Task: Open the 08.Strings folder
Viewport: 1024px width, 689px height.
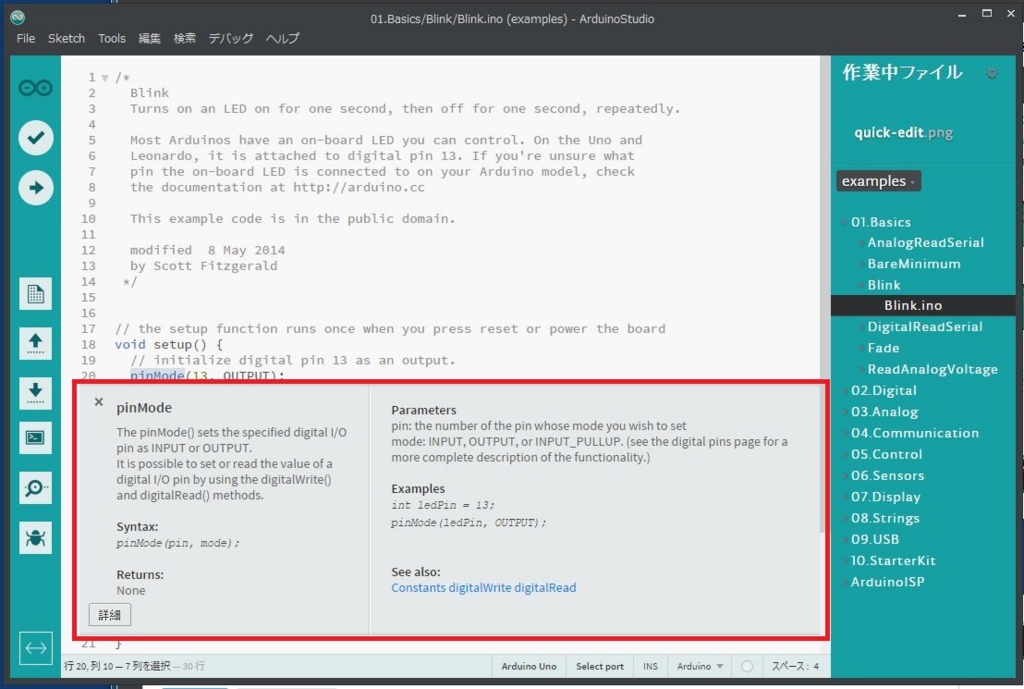Action: (x=885, y=519)
